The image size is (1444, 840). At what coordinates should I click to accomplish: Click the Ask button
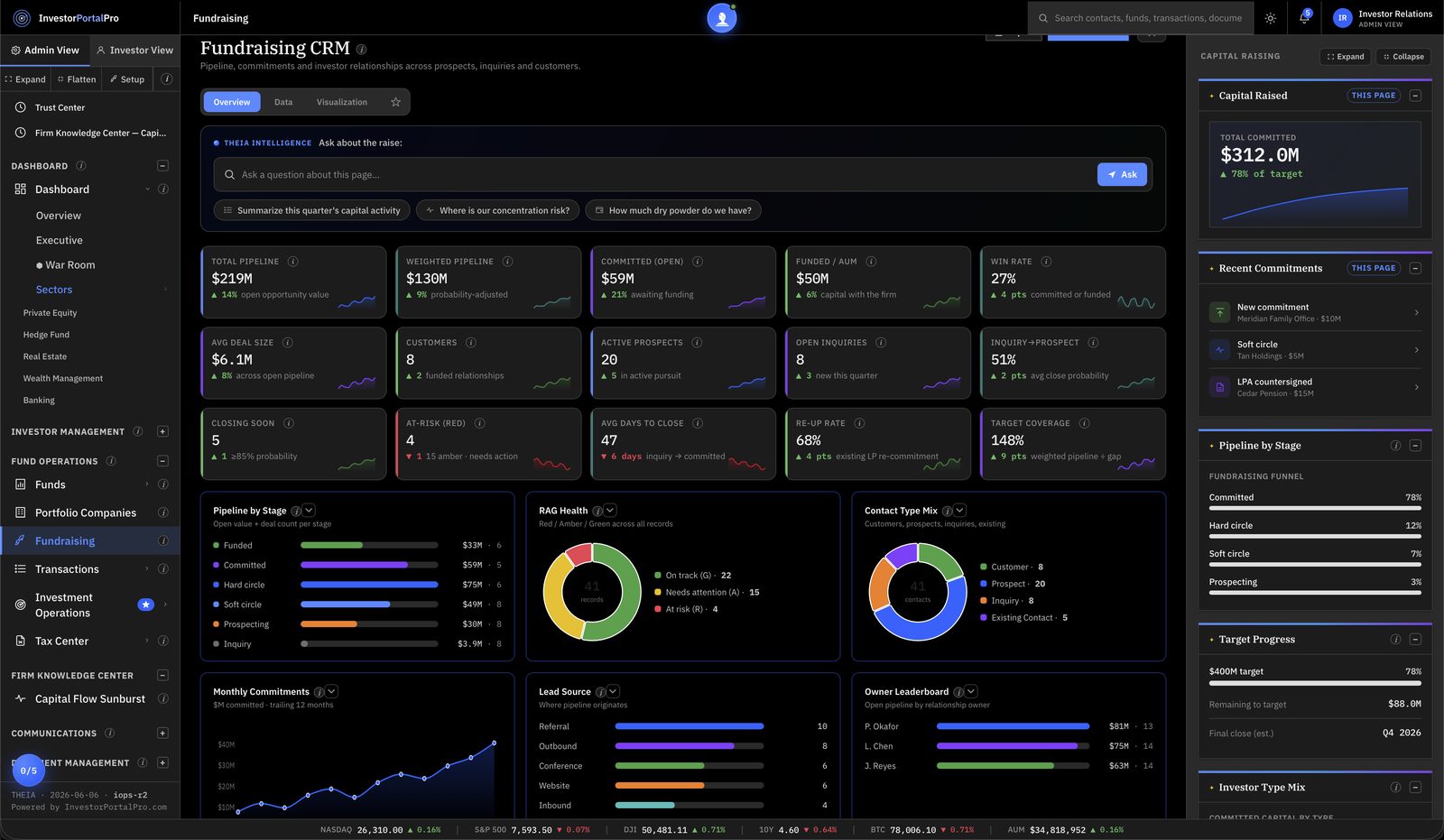(x=1122, y=175)
